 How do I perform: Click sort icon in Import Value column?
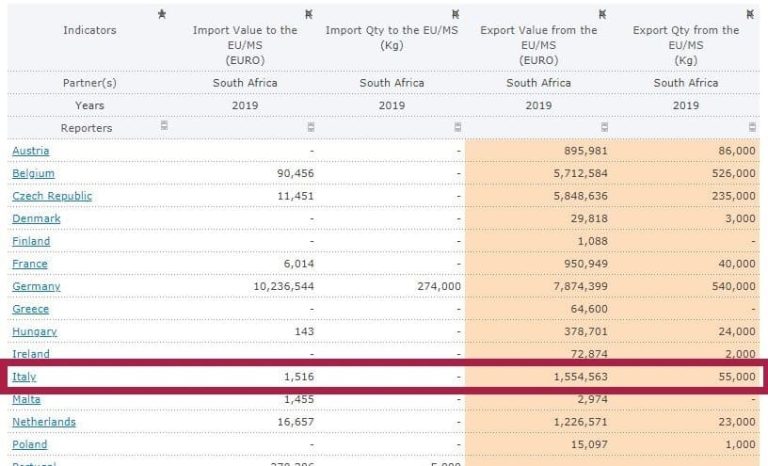pos(311,127)
